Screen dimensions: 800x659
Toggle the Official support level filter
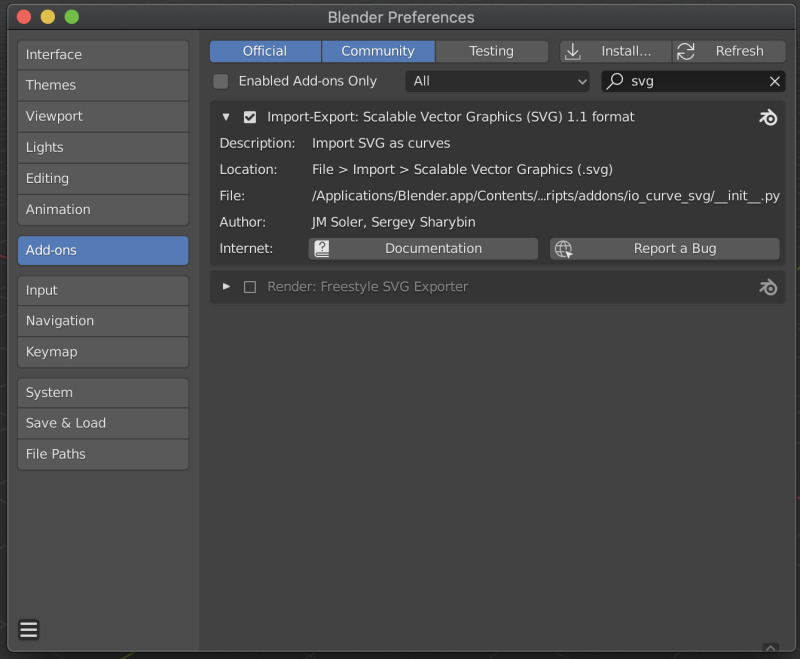click(x=265, y=52)
